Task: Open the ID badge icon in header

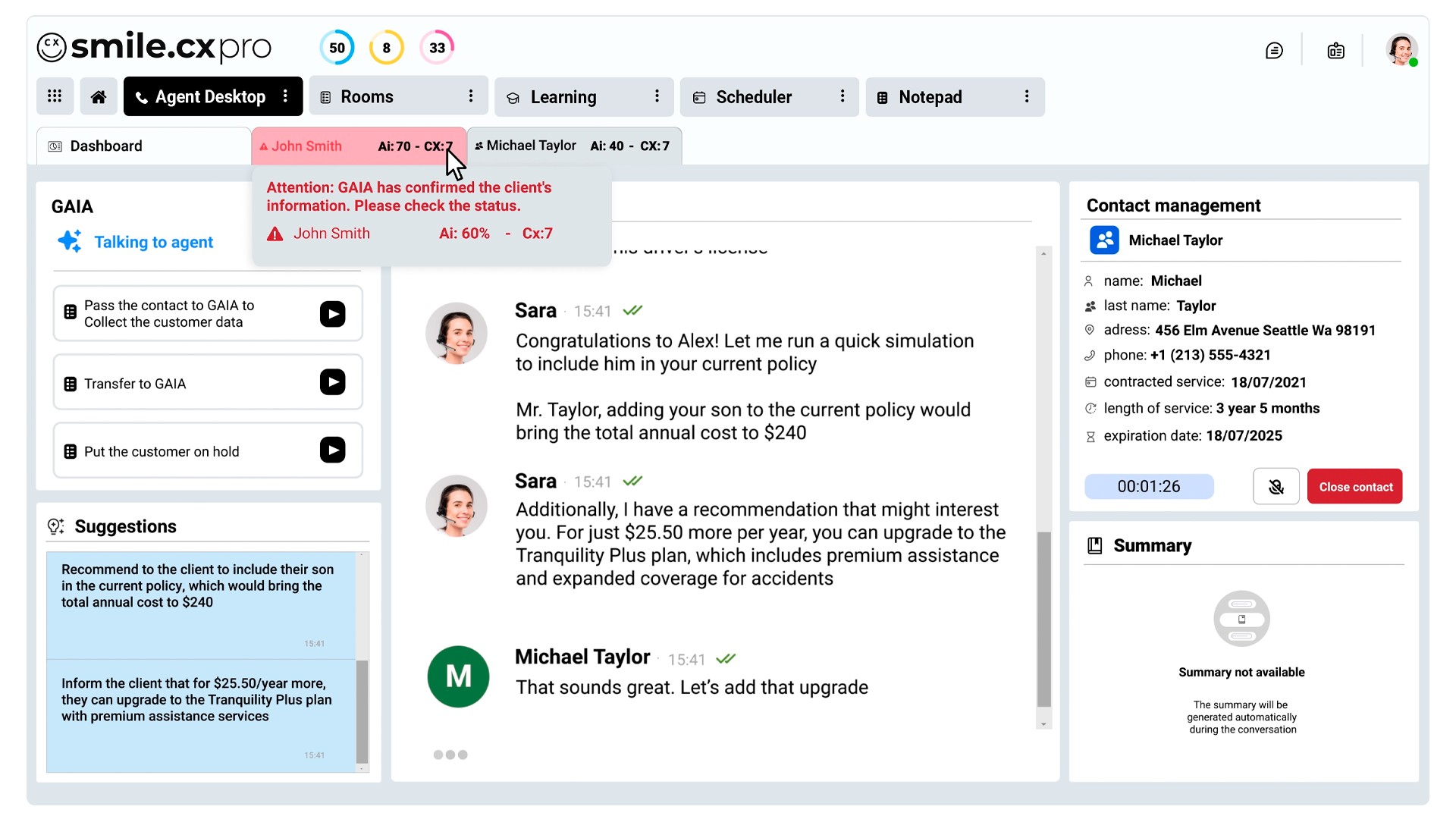Action: click(1335, 51)
